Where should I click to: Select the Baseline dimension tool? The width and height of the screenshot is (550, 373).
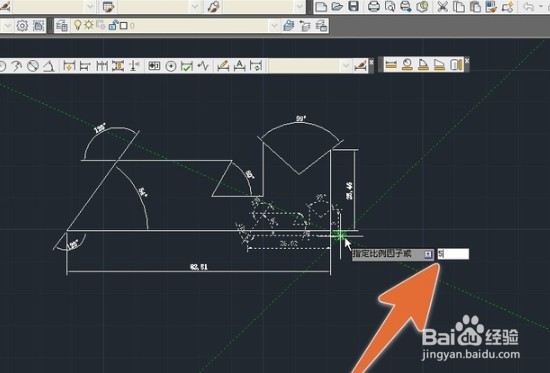click(85, 66)
